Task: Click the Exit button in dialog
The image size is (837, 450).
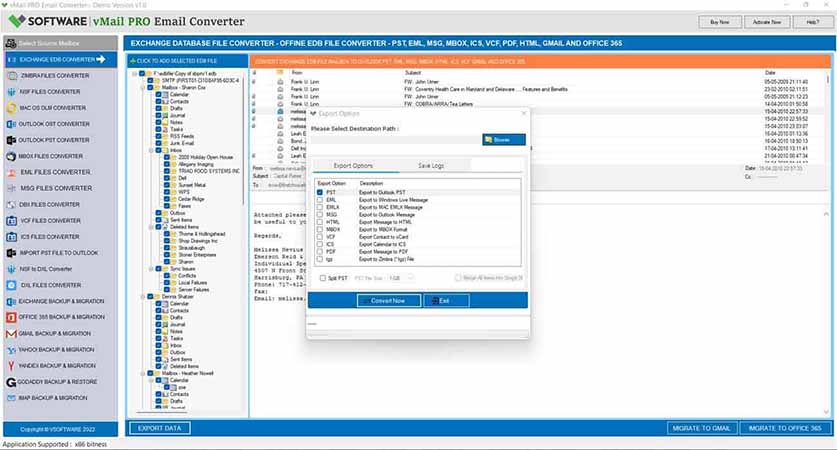Action: pyautogui.click(x=447, y=301)
